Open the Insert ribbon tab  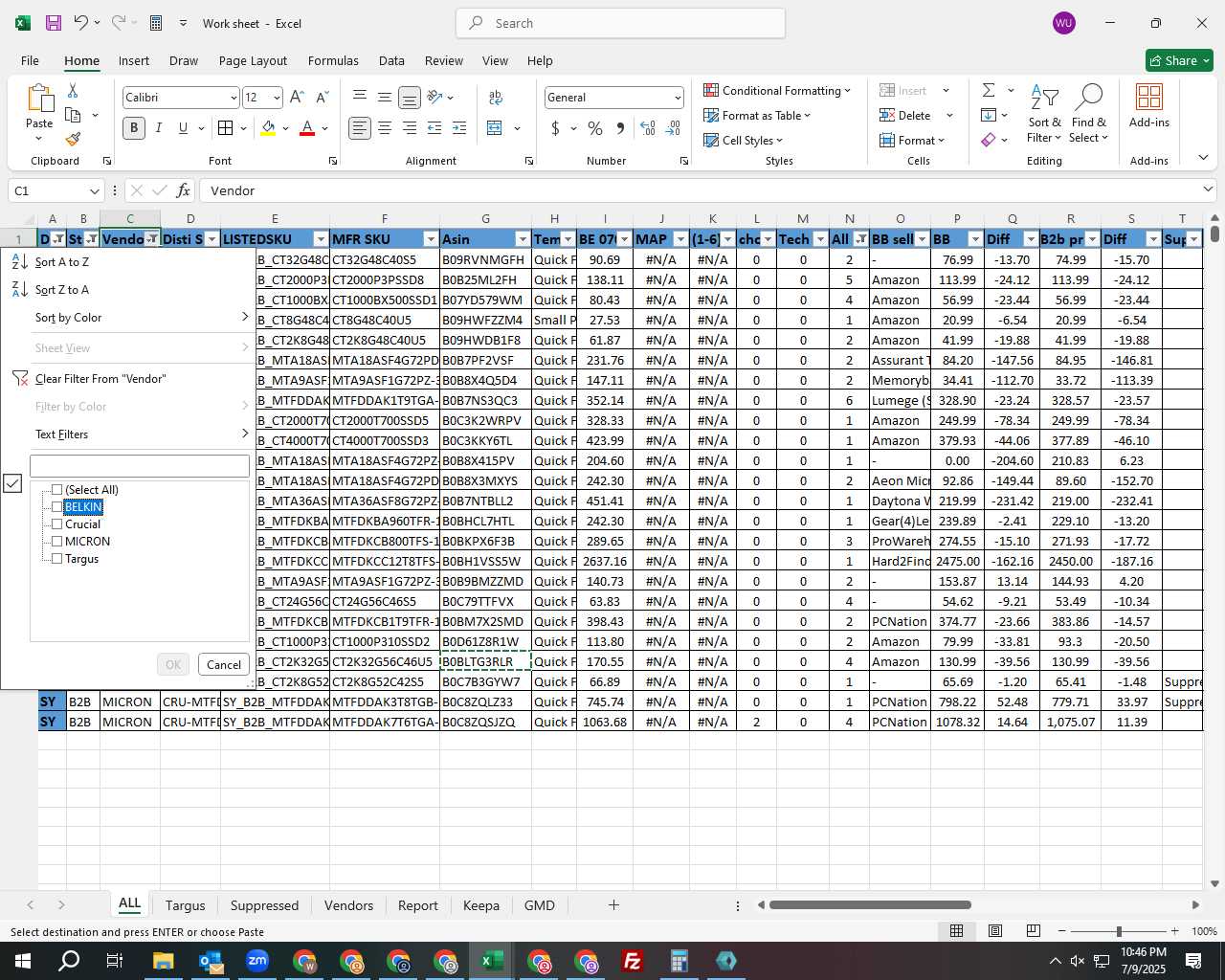click(134, 60)
